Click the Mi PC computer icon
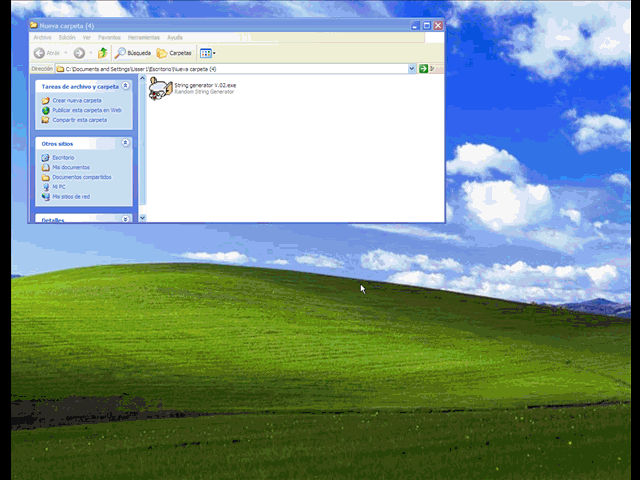 pos(45,187)
